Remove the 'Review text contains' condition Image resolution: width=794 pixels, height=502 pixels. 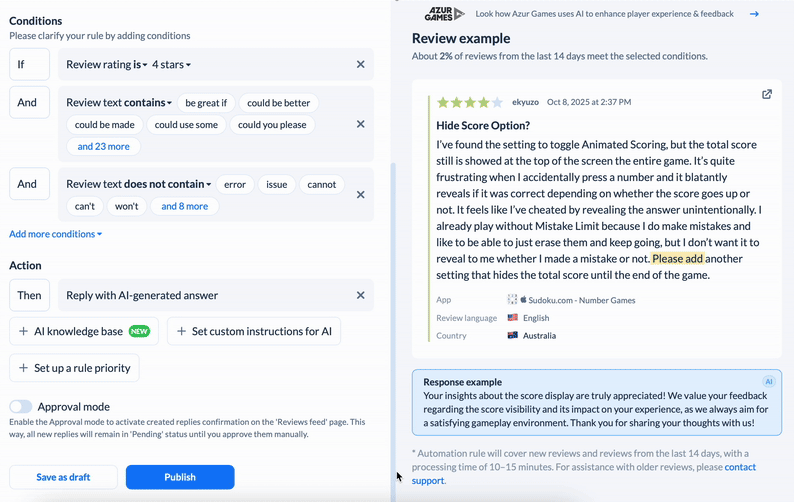pyautogui.click(x=361, y=124)
